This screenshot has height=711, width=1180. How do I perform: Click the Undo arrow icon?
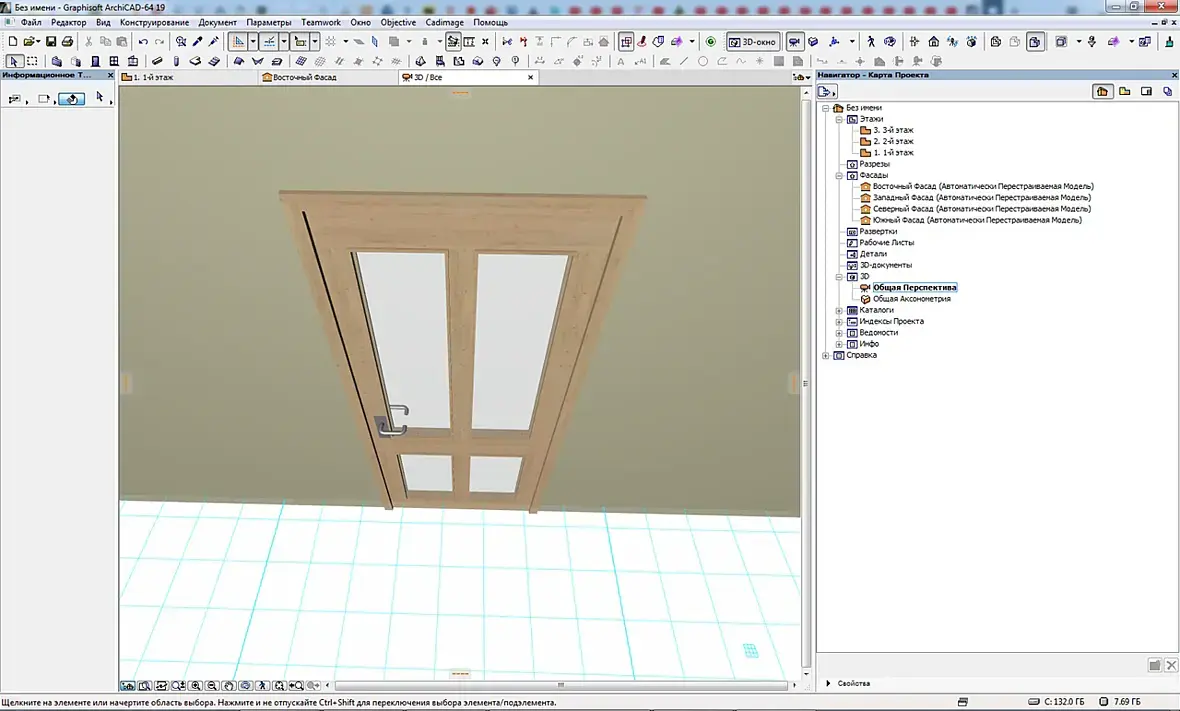(143, 42)
